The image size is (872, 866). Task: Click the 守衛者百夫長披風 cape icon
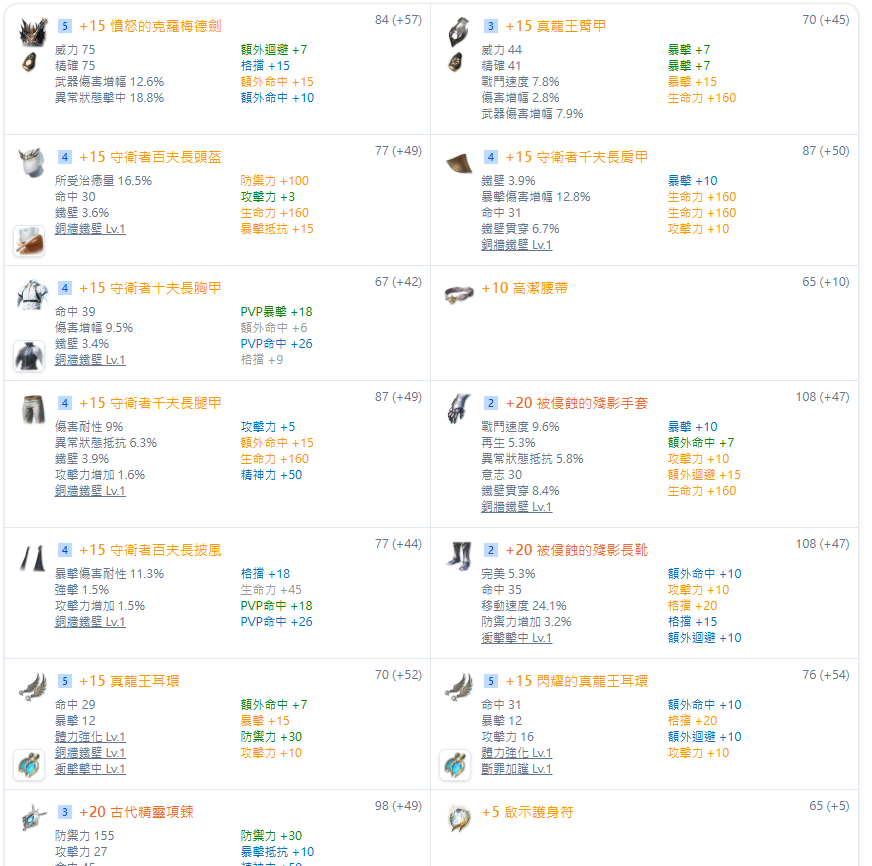click(33, 556)
